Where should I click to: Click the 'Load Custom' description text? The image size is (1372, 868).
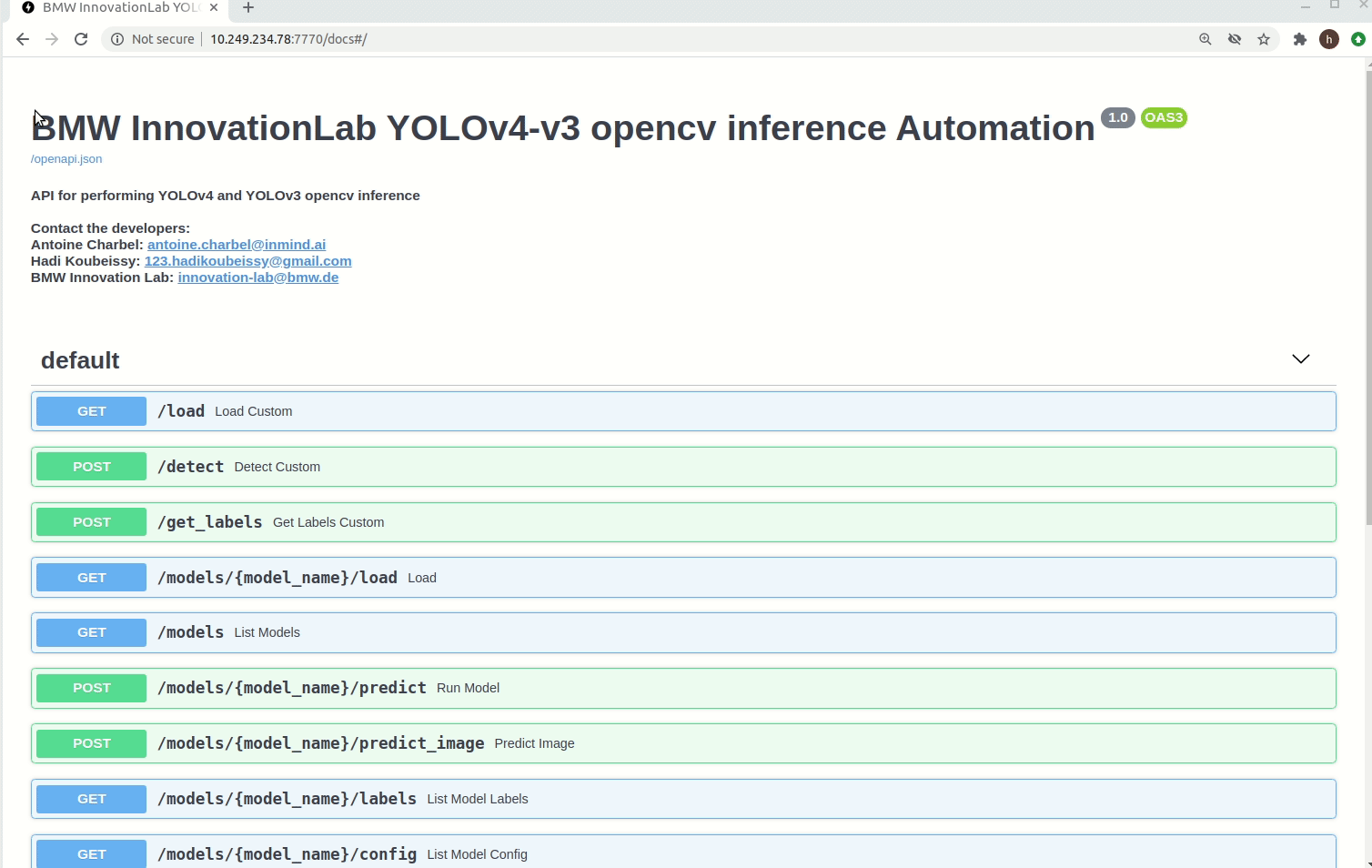pyautogui.click(x=254, y=411)
